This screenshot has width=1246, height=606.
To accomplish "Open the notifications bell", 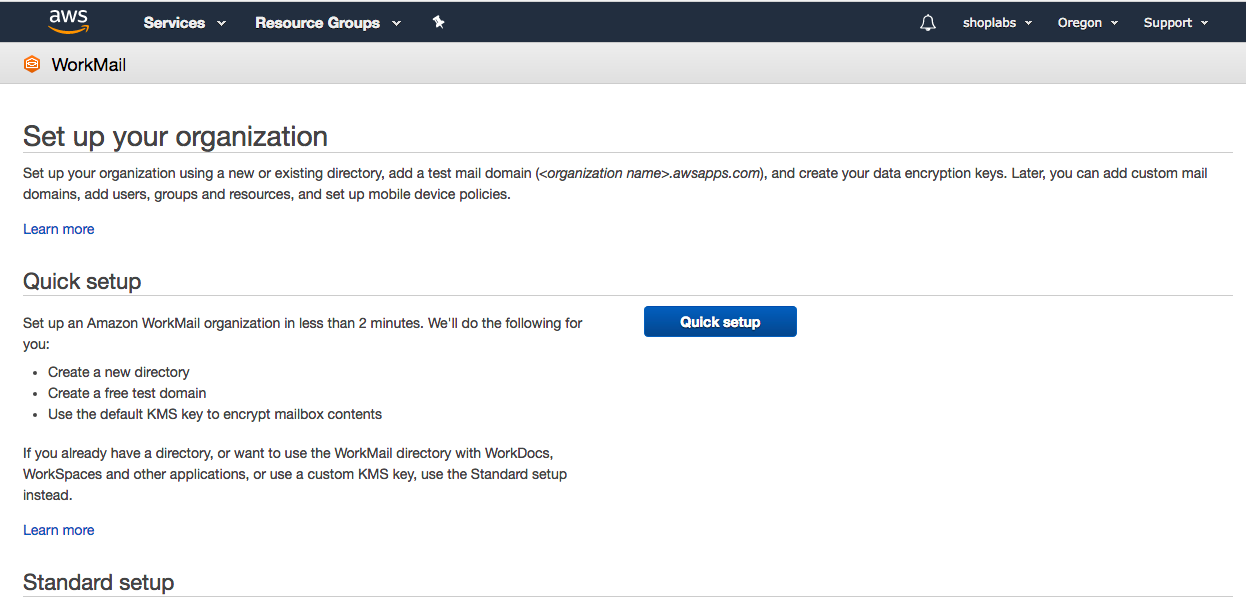I will [x=928, y=22].
